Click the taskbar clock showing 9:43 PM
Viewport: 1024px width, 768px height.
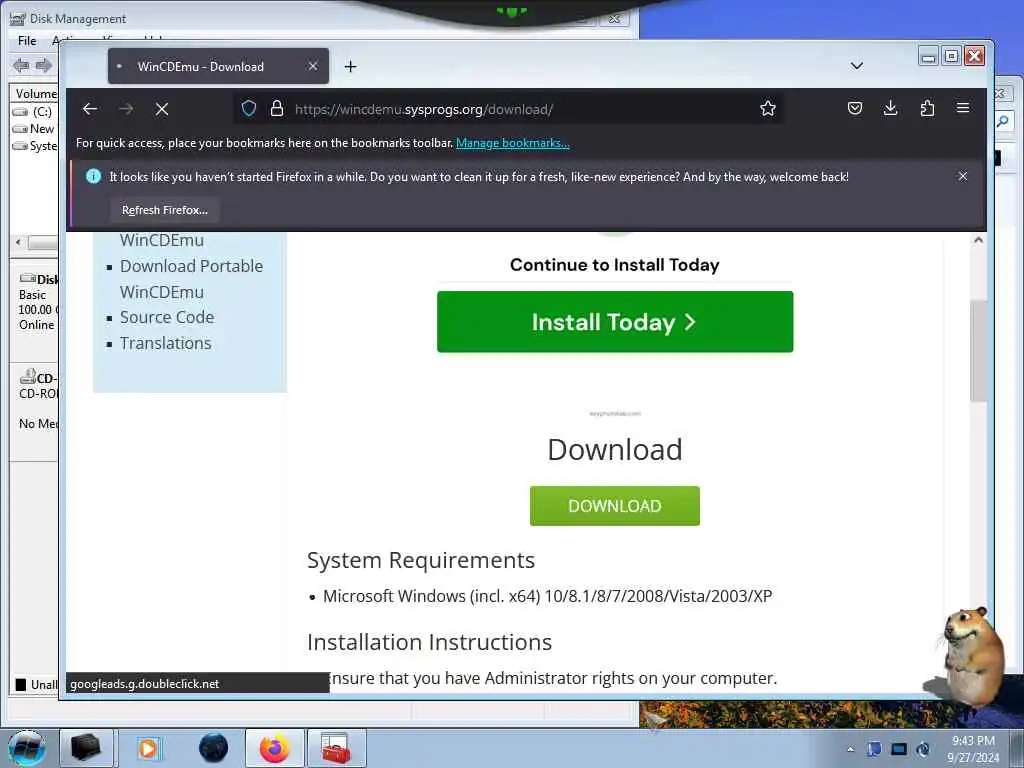pyautogui.click(x=973, y=749)
